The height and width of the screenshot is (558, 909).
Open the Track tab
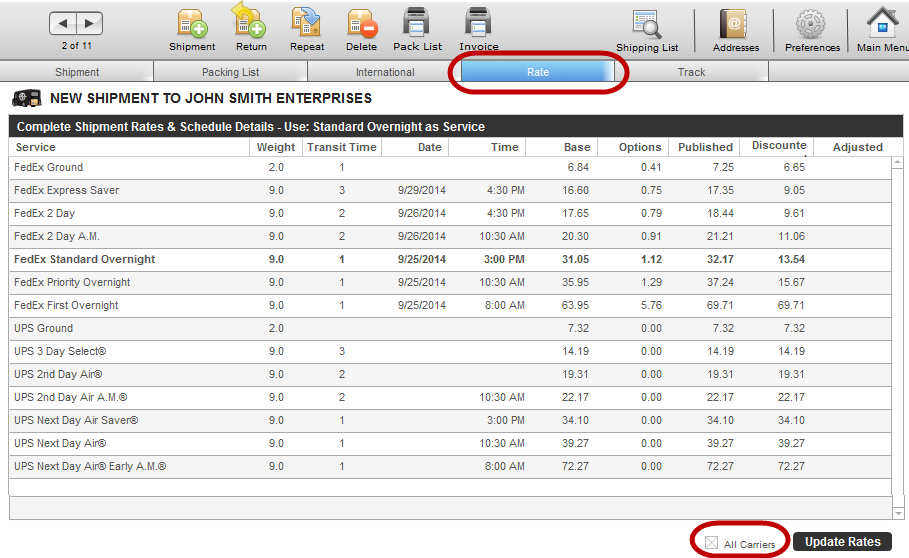(x=691, y=72)
